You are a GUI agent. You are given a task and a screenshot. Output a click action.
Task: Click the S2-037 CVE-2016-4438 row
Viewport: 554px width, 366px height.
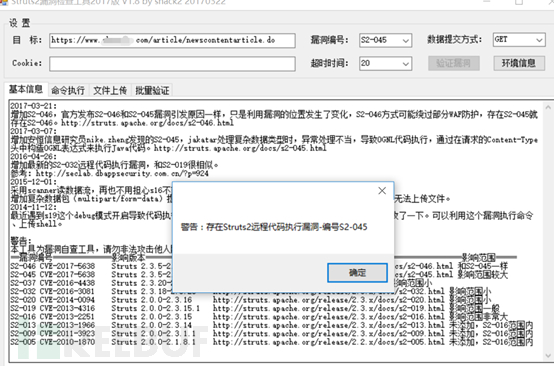coord(222,283)
